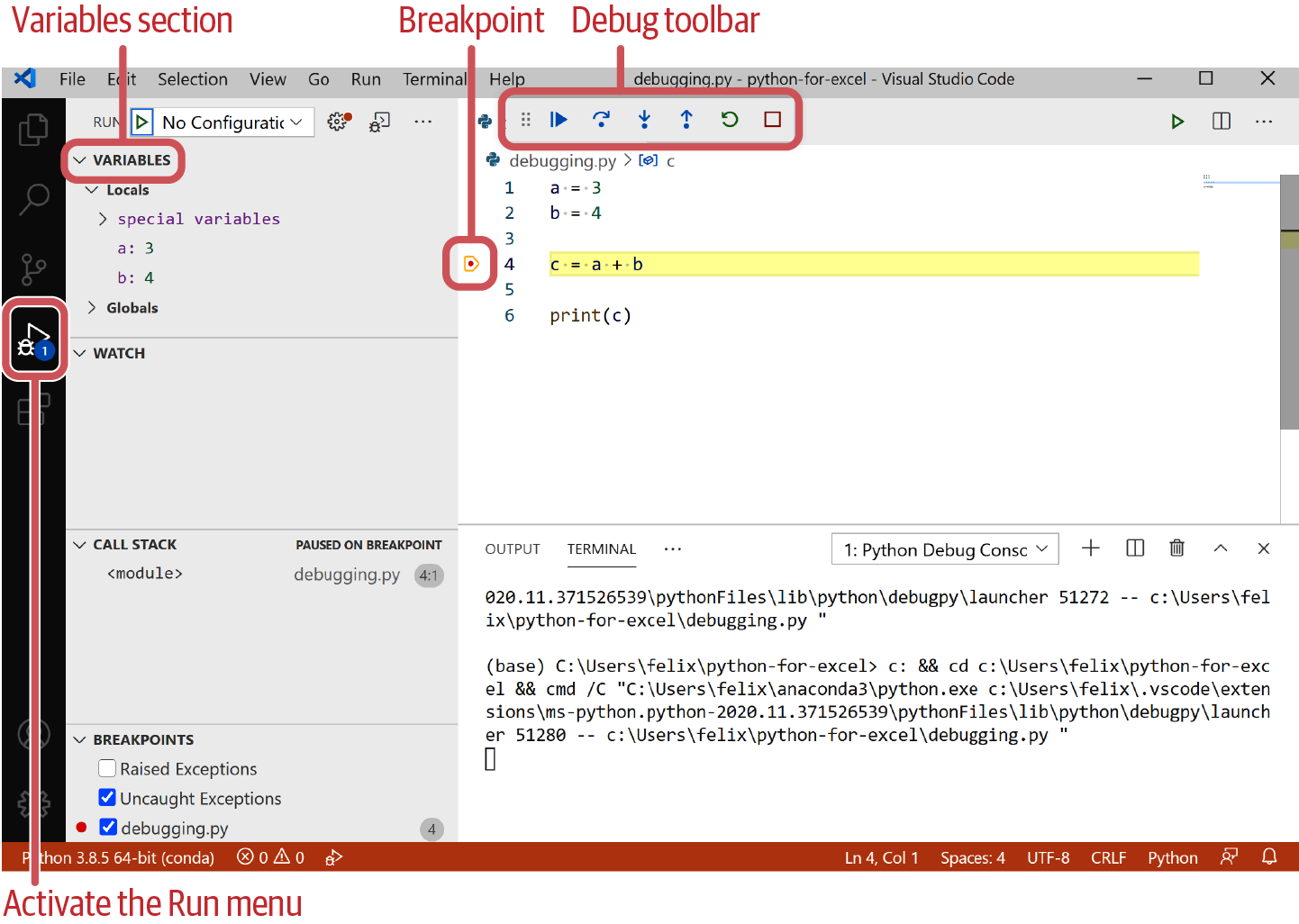Split the terminal panel

coord(1135,548)
